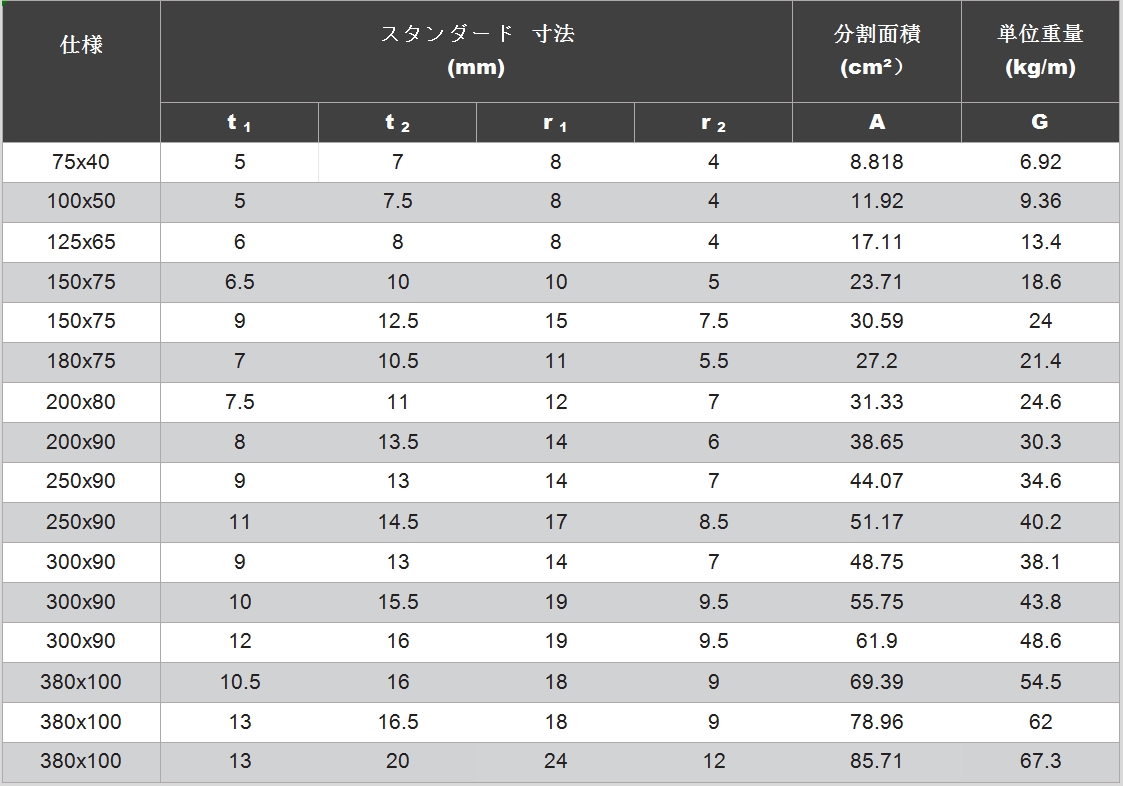Select the 125x65 row label
Viewport: 1123px width, 786px height.
click(81, 242)
